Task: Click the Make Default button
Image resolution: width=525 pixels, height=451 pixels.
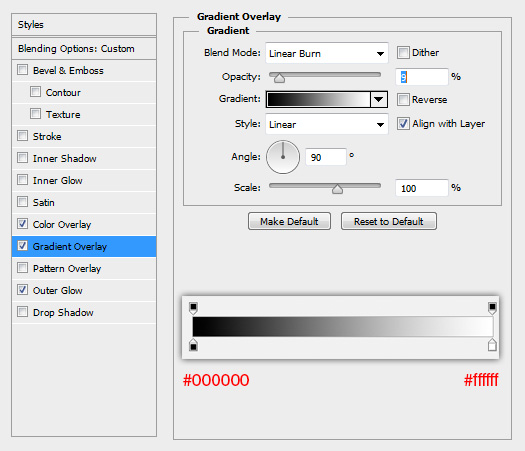Action: pos(289,221)
